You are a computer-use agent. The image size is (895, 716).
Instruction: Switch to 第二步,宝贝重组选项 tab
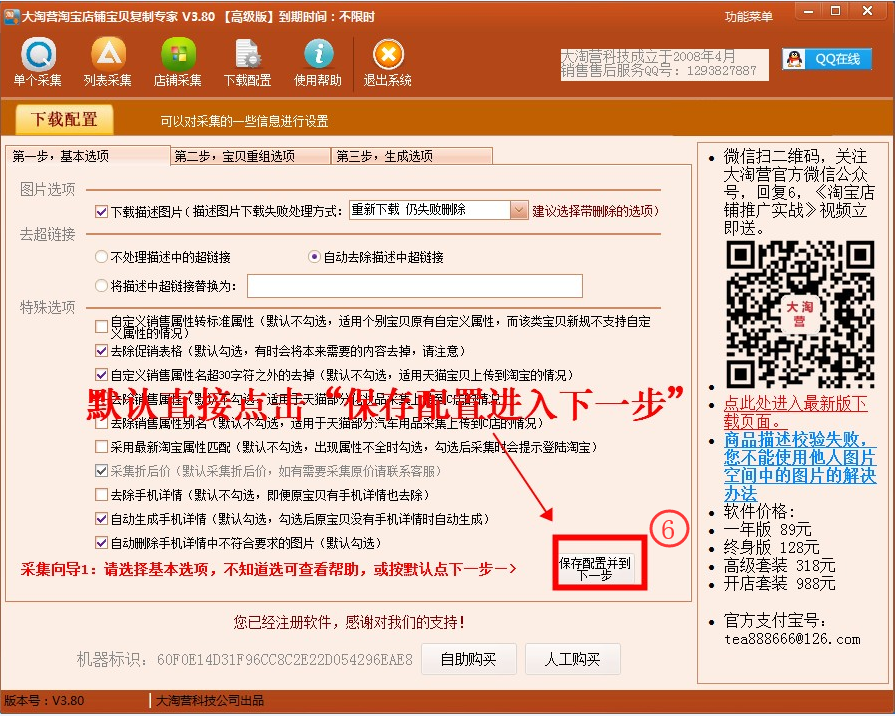point(251,156)
